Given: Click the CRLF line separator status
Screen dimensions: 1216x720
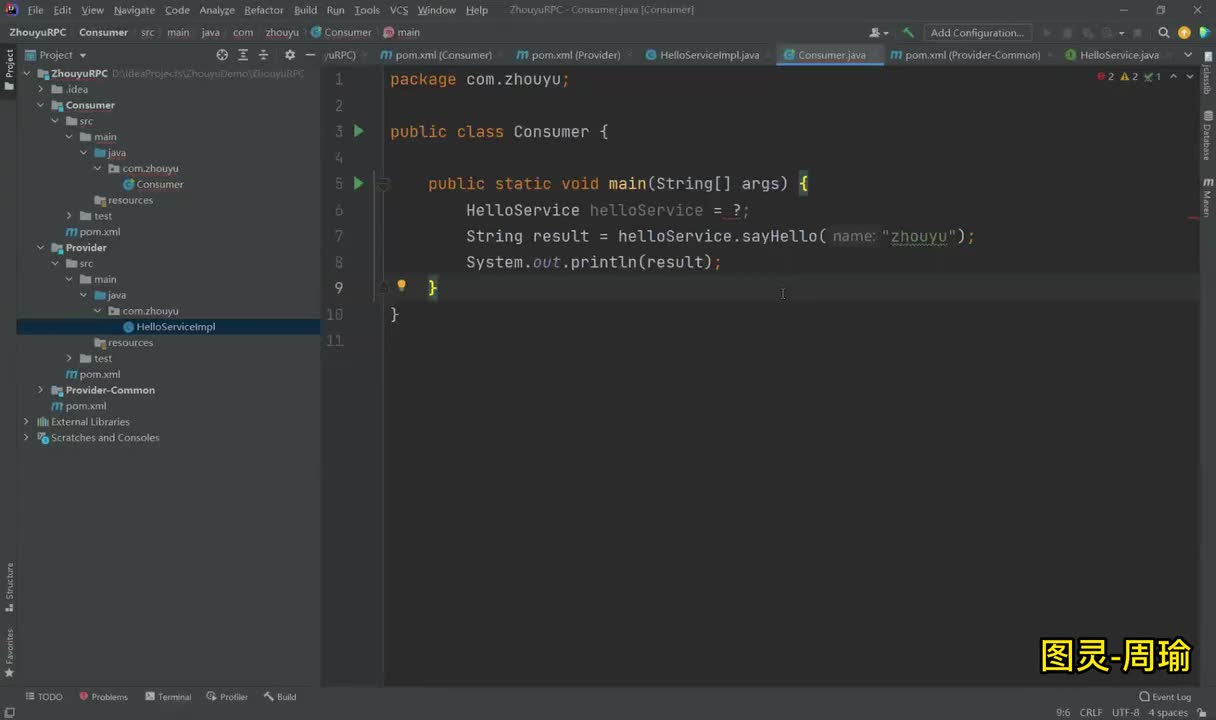Looking at the screenshot, I should coord(1091,712).
